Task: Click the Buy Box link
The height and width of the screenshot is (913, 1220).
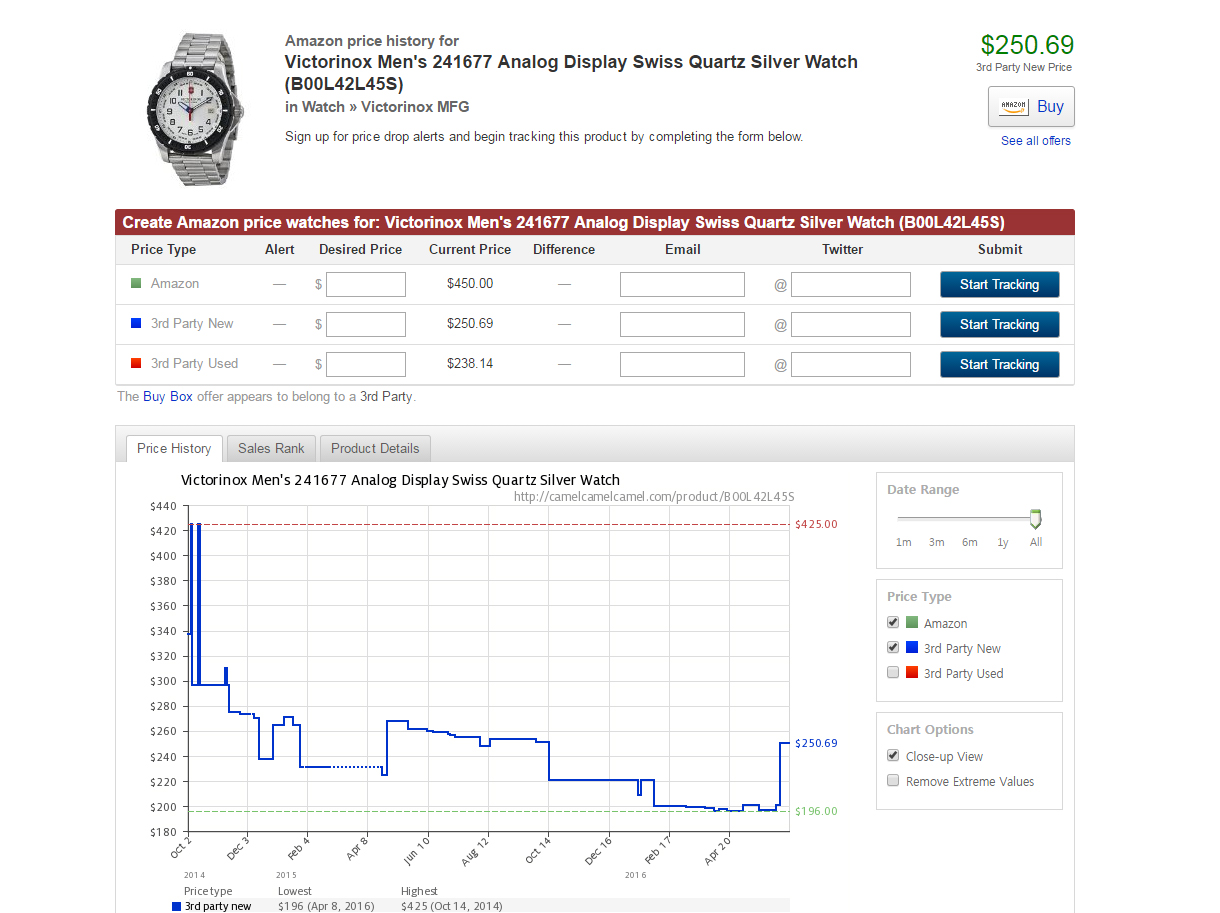Action: tap(168, 396)
